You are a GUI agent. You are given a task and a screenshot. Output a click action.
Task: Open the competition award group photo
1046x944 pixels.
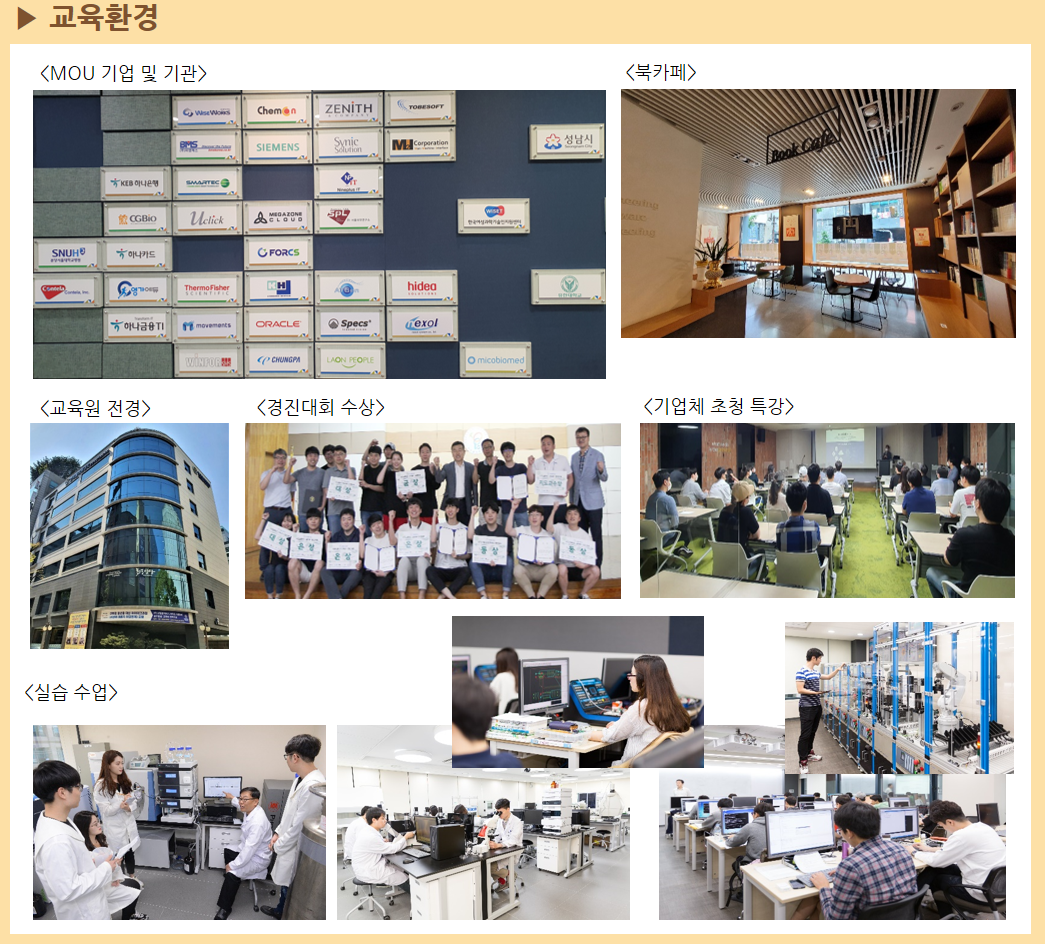433,511
